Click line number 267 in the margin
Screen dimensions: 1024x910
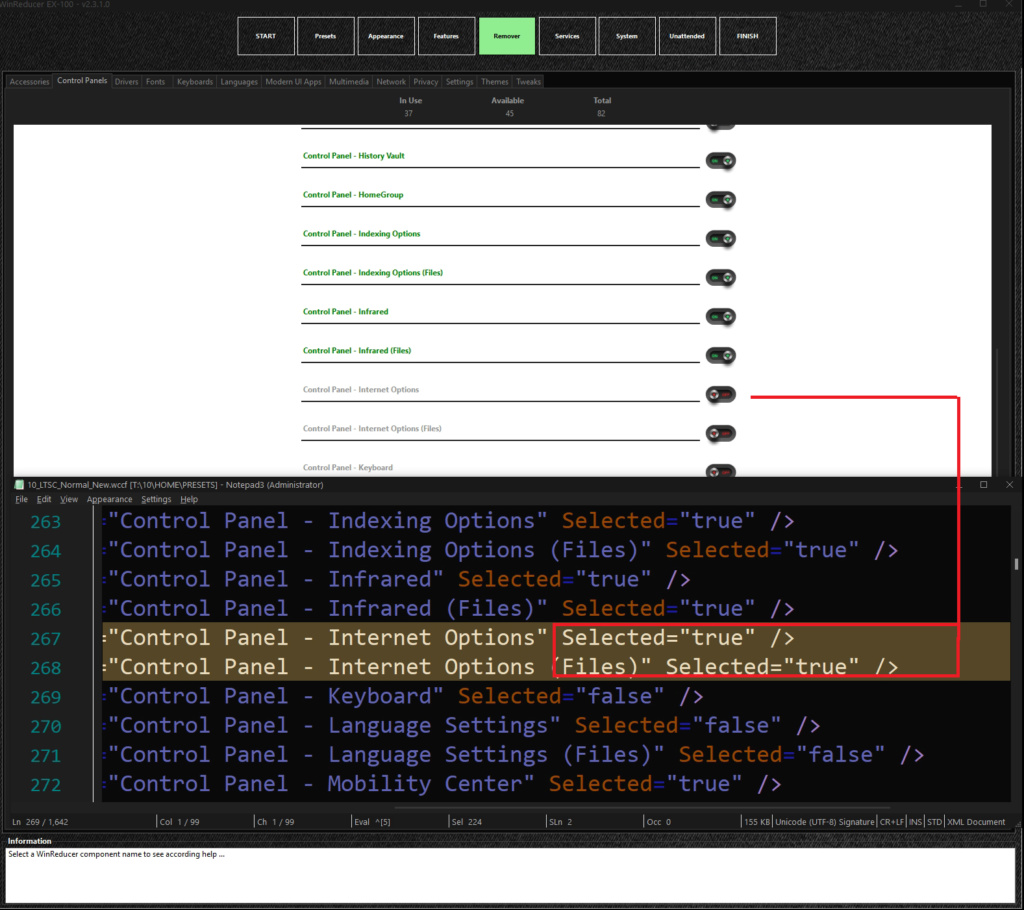[x=46, y=639]
